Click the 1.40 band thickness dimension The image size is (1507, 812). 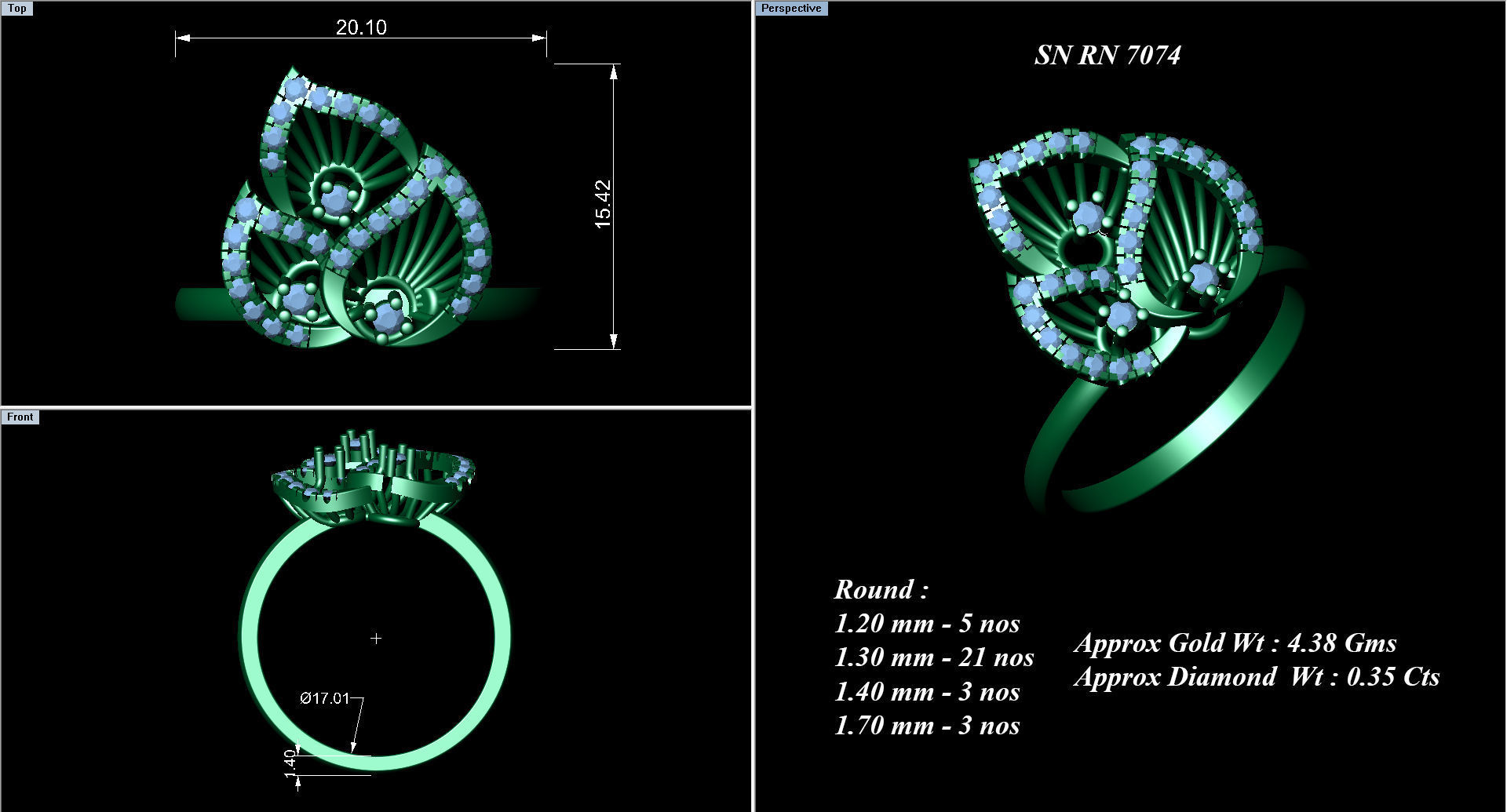(x=290, y=763)
